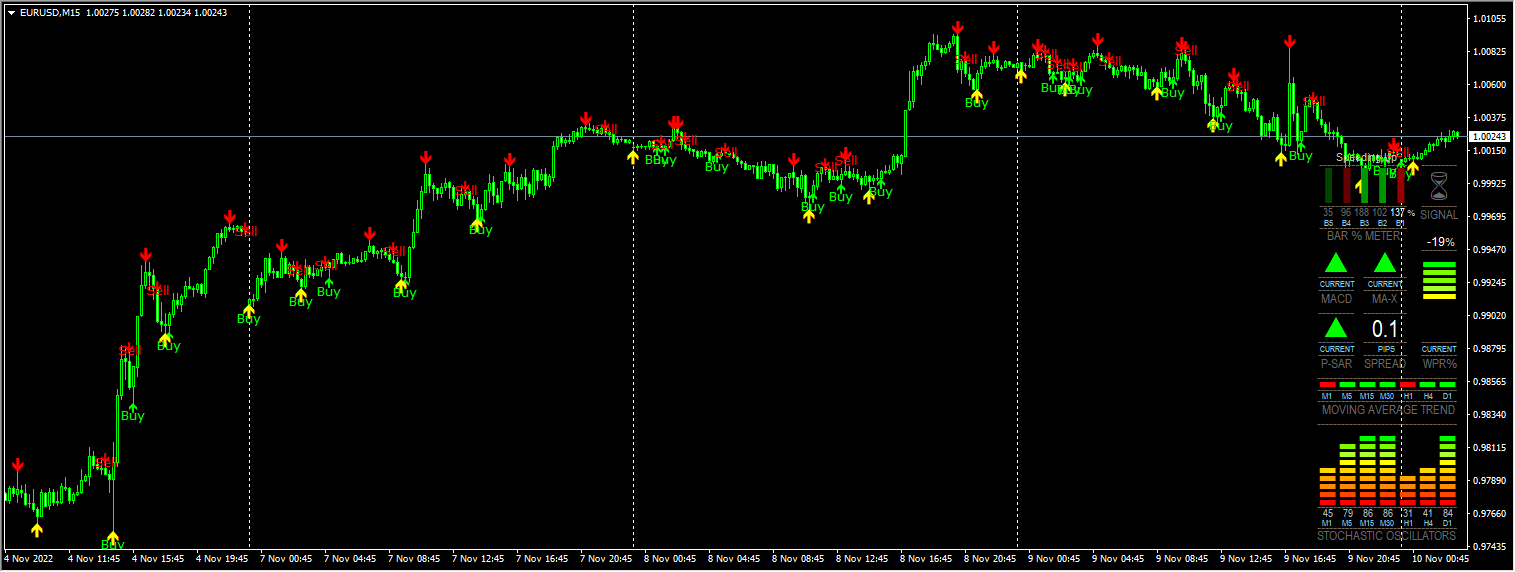Click the green D1 moving average trend block
The image size is (1515, 572).
[x=1447, y=385]
